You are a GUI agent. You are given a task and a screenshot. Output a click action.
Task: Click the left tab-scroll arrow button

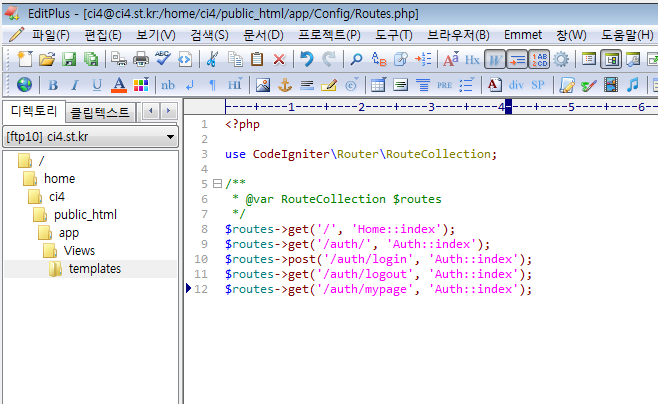[151, 111]
